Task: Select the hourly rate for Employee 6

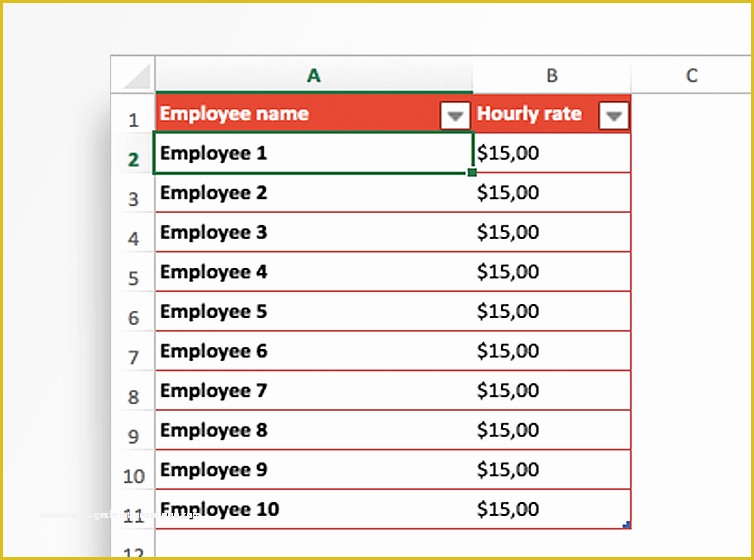Action: click(x=552, y=351)
